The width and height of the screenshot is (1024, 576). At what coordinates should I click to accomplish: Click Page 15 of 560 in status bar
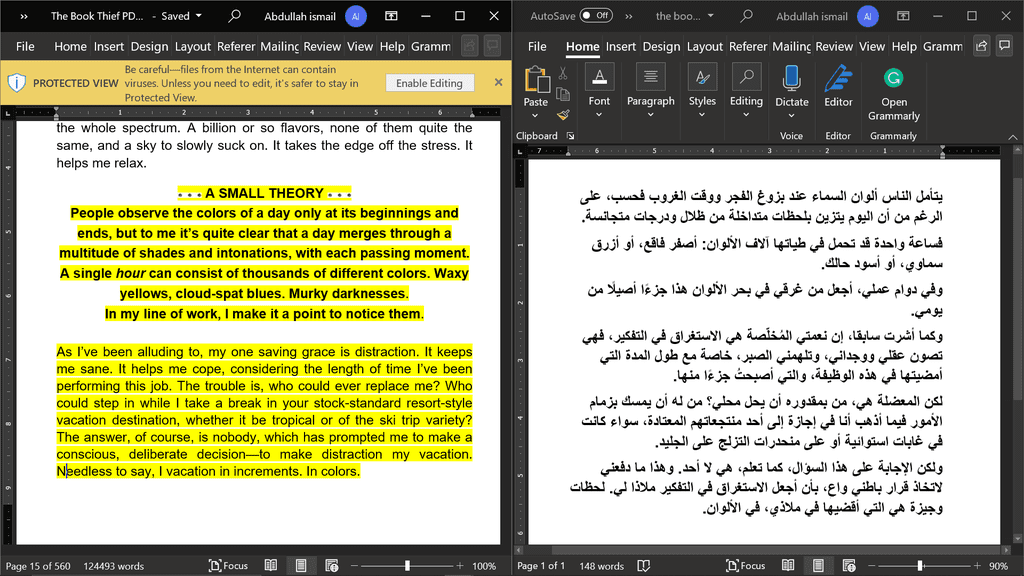(x=38, y=566)
